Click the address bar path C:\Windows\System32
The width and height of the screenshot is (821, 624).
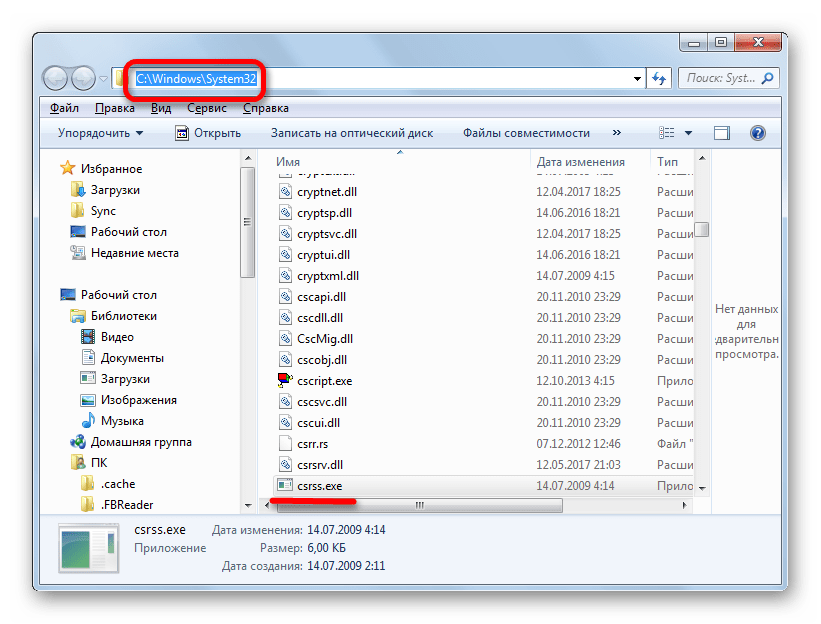coord(196,79)
